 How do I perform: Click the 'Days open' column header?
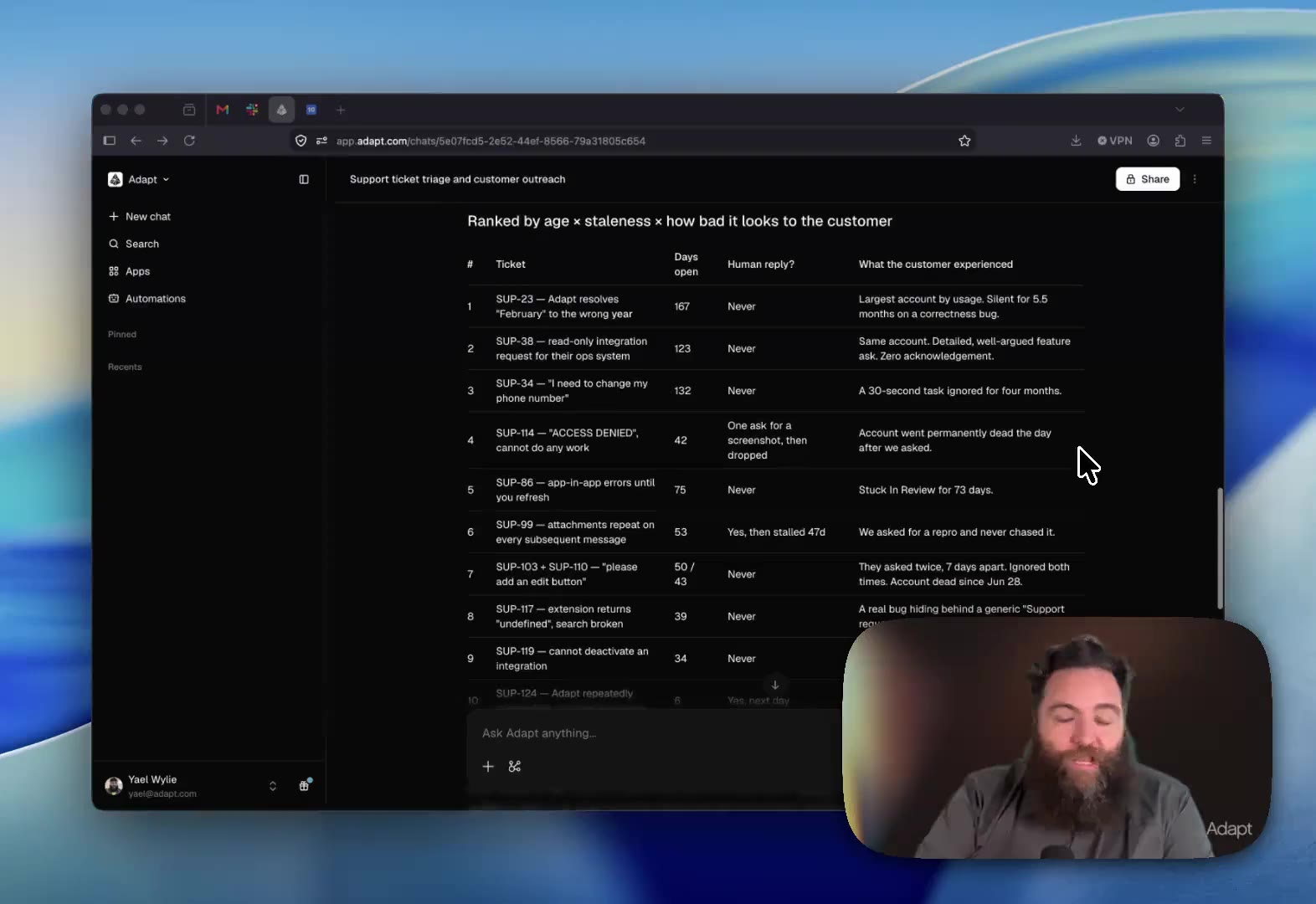[x=686, y=265]
